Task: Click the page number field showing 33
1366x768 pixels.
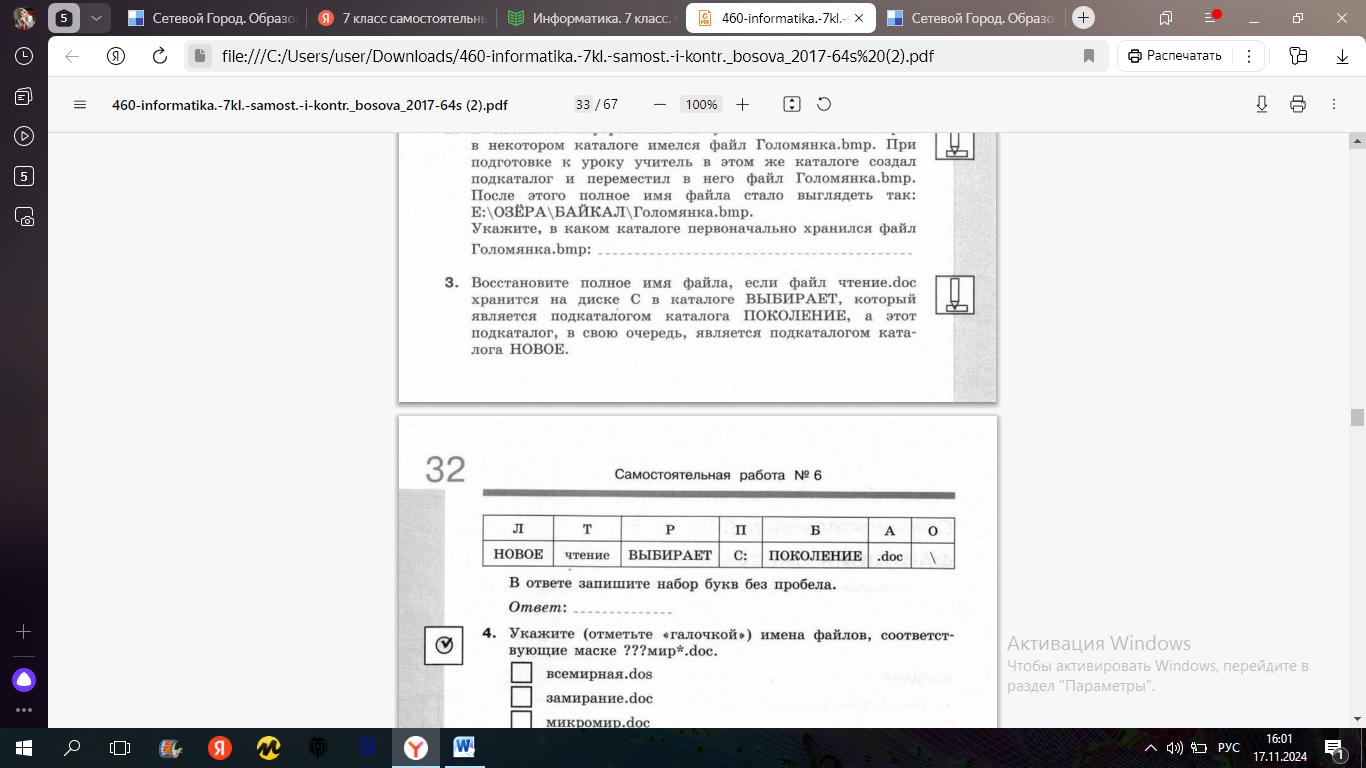Action: click(583, 104)
